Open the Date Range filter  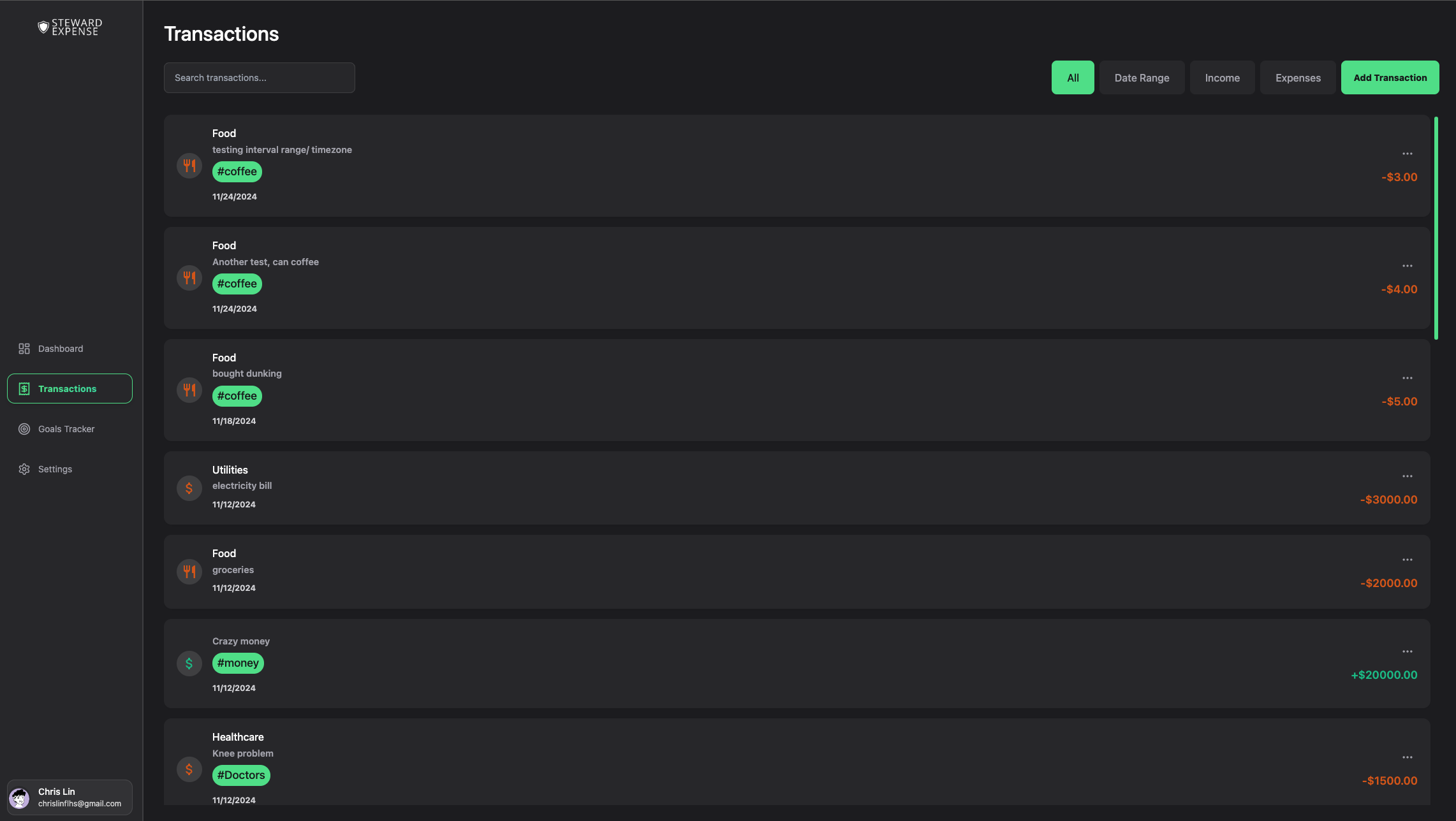[1142, 78]
